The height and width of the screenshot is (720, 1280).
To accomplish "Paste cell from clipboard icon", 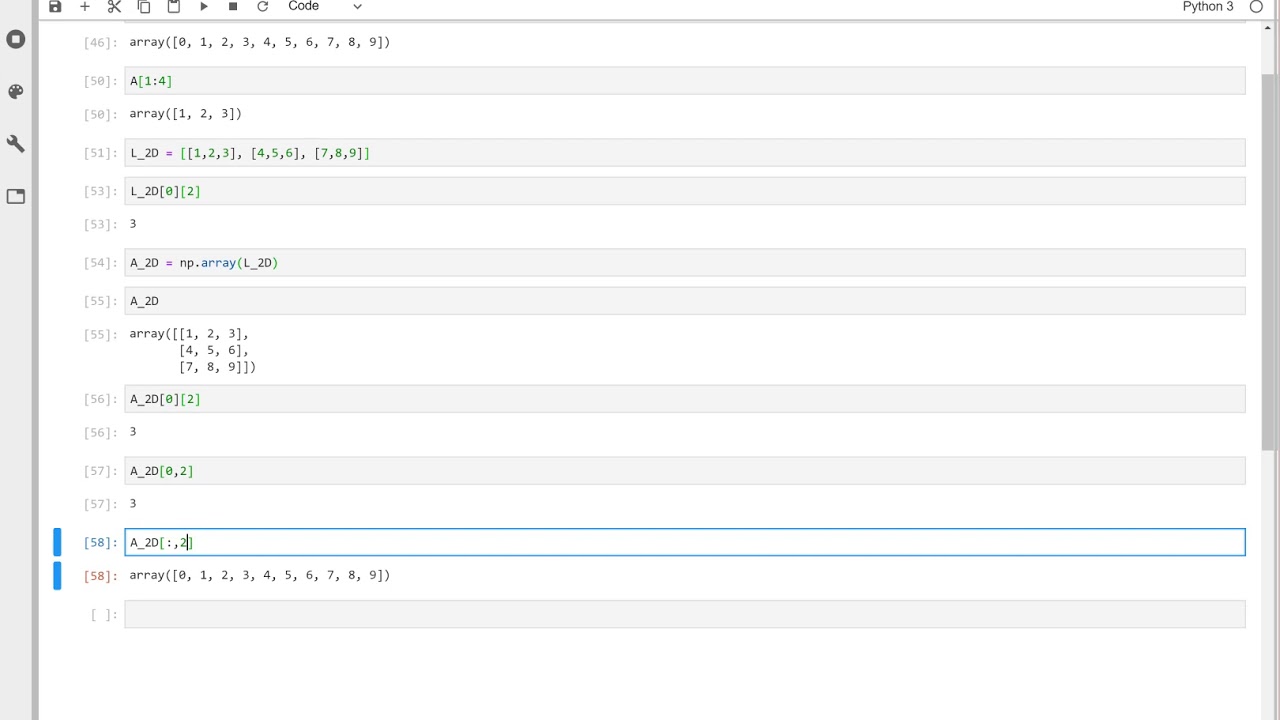I will point(174,6).
